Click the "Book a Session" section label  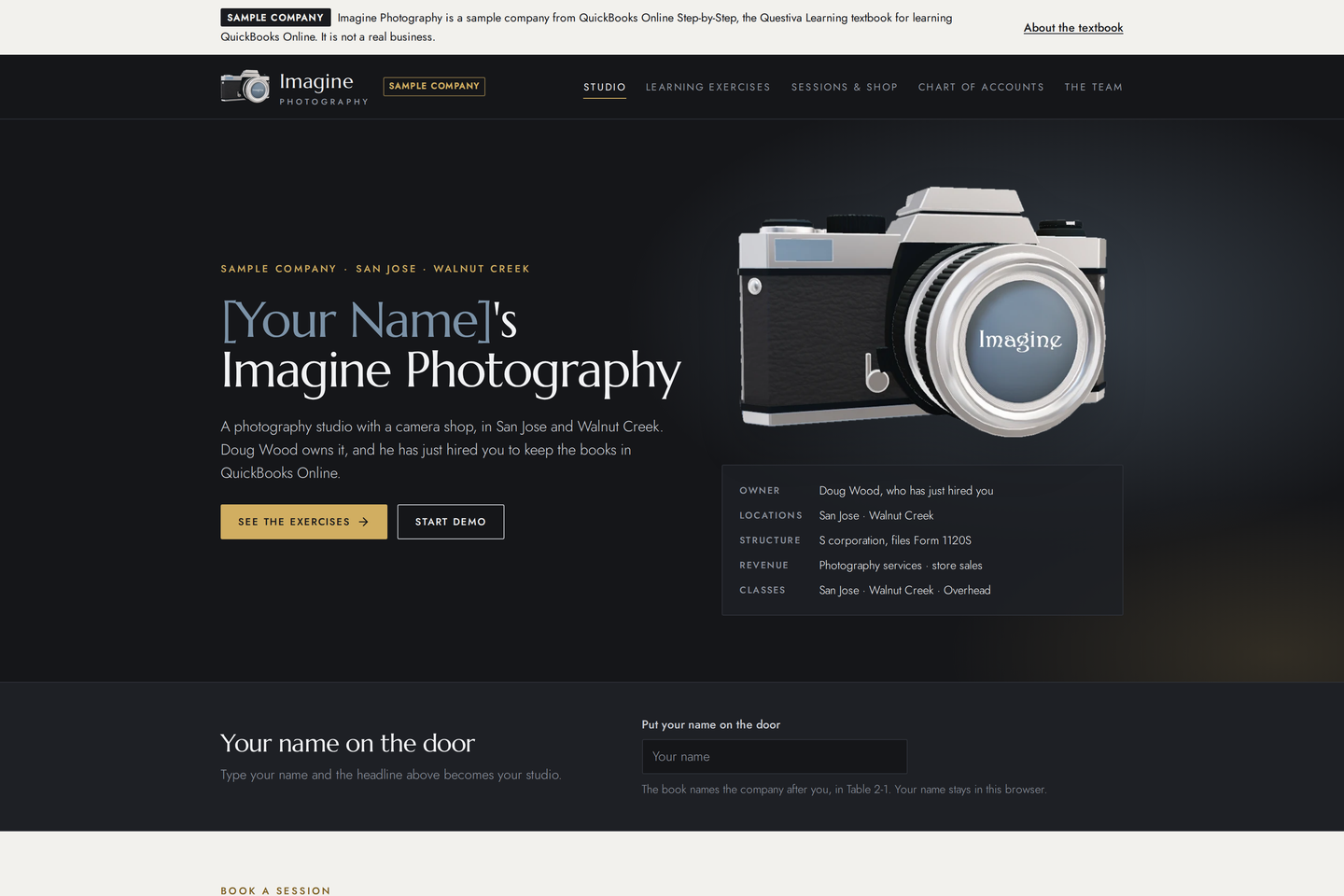point(275,891)
